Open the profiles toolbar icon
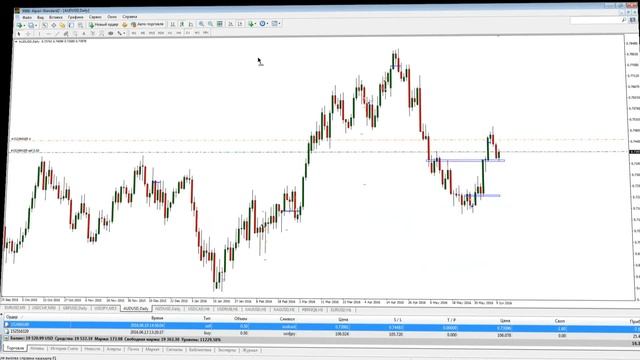 coord(31,25)
